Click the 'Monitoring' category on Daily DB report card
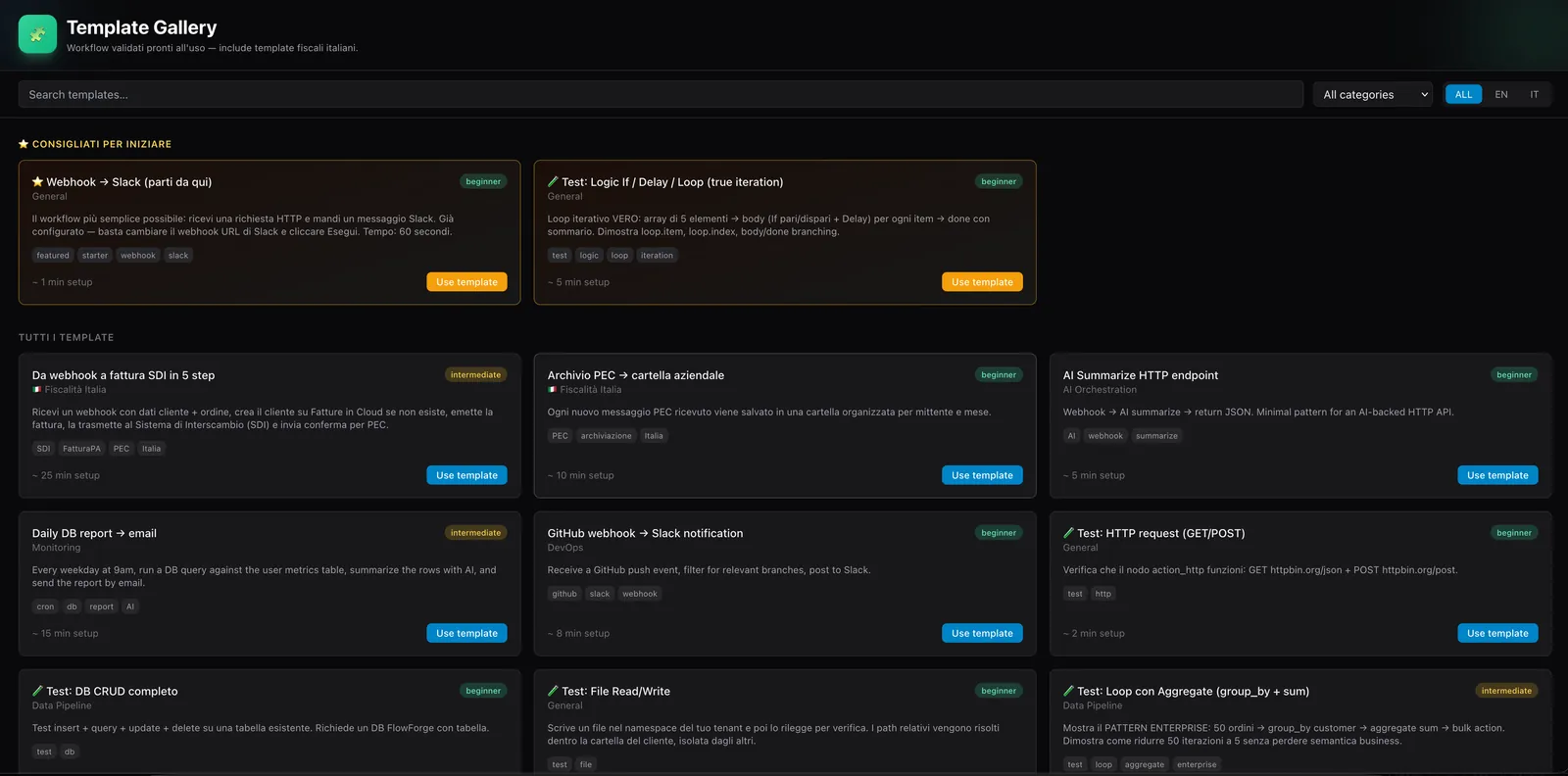Screen dimensions: 1568x776 (x=57, y=548)
